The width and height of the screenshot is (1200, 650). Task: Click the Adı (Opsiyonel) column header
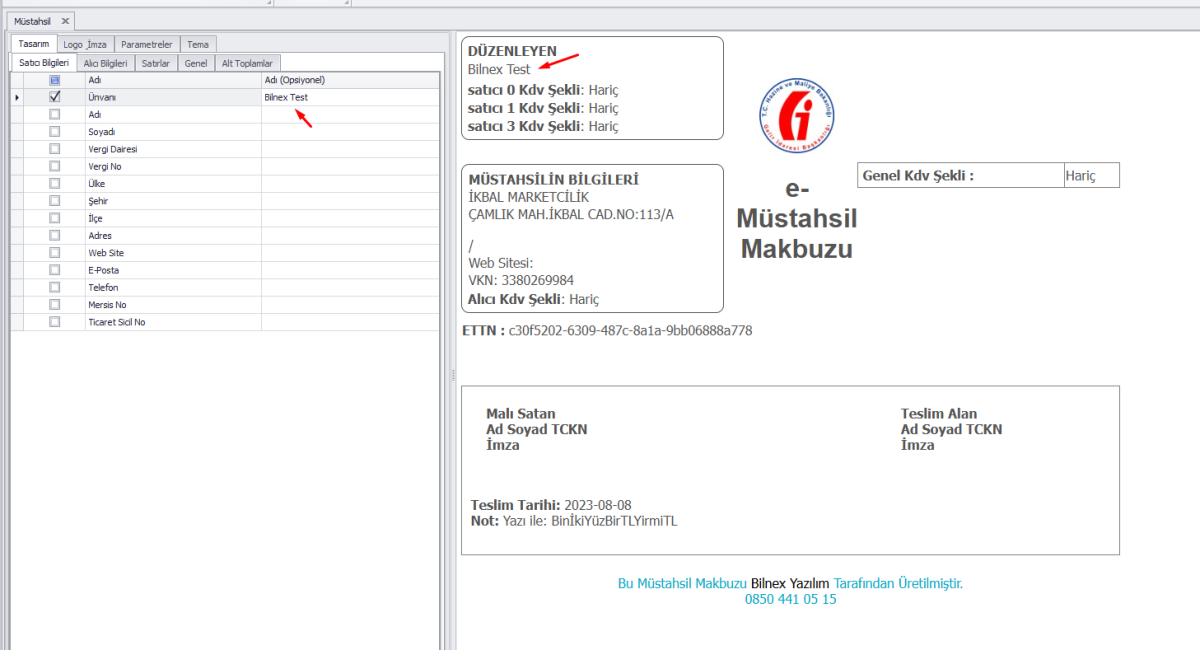(x=349, y=80)
